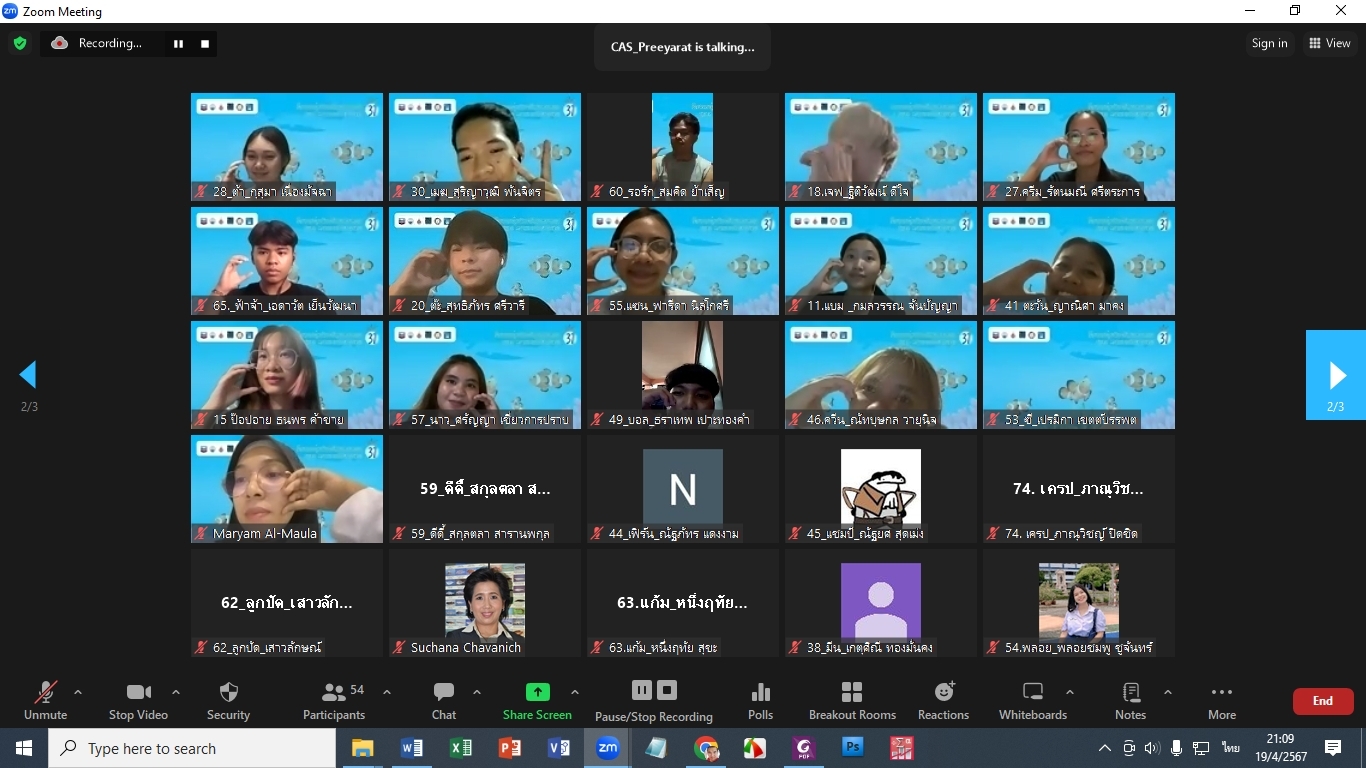Open the Polls icon
Viewport: 1366px width, 768px height.
pyautogui.click(x=760, y=701)
